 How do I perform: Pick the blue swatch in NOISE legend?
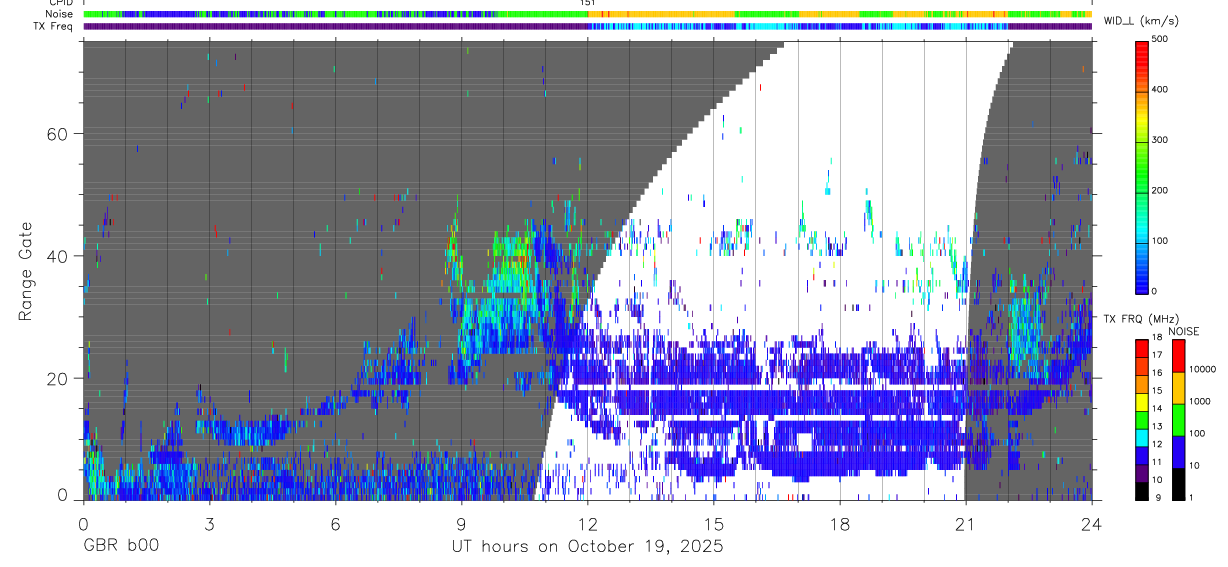pos(1177,452)
